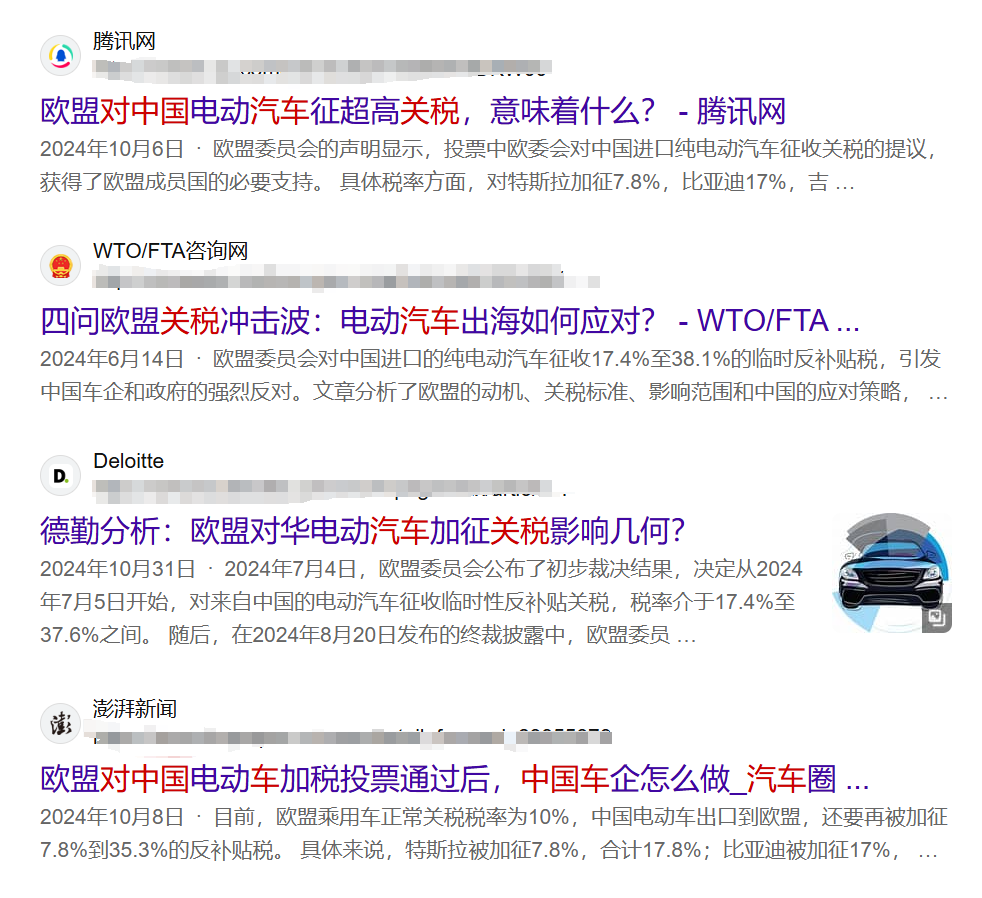The width and height of the screenshot is (982, 898).
Task: Click the 澎湃新闻 source name
Action: coord(135,709)
